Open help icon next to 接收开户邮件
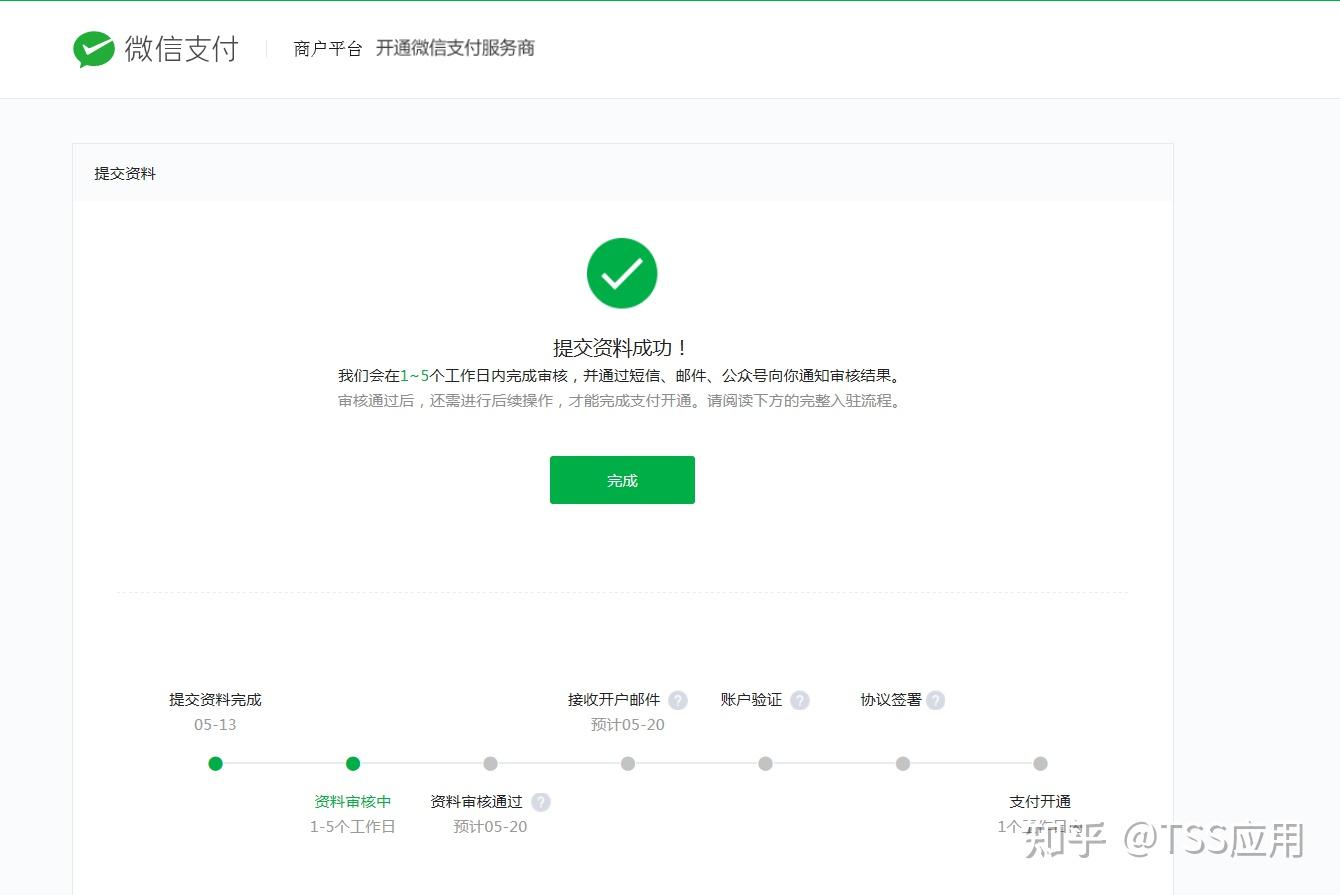This screenshot has width=1340, height=895. [678, 700]
